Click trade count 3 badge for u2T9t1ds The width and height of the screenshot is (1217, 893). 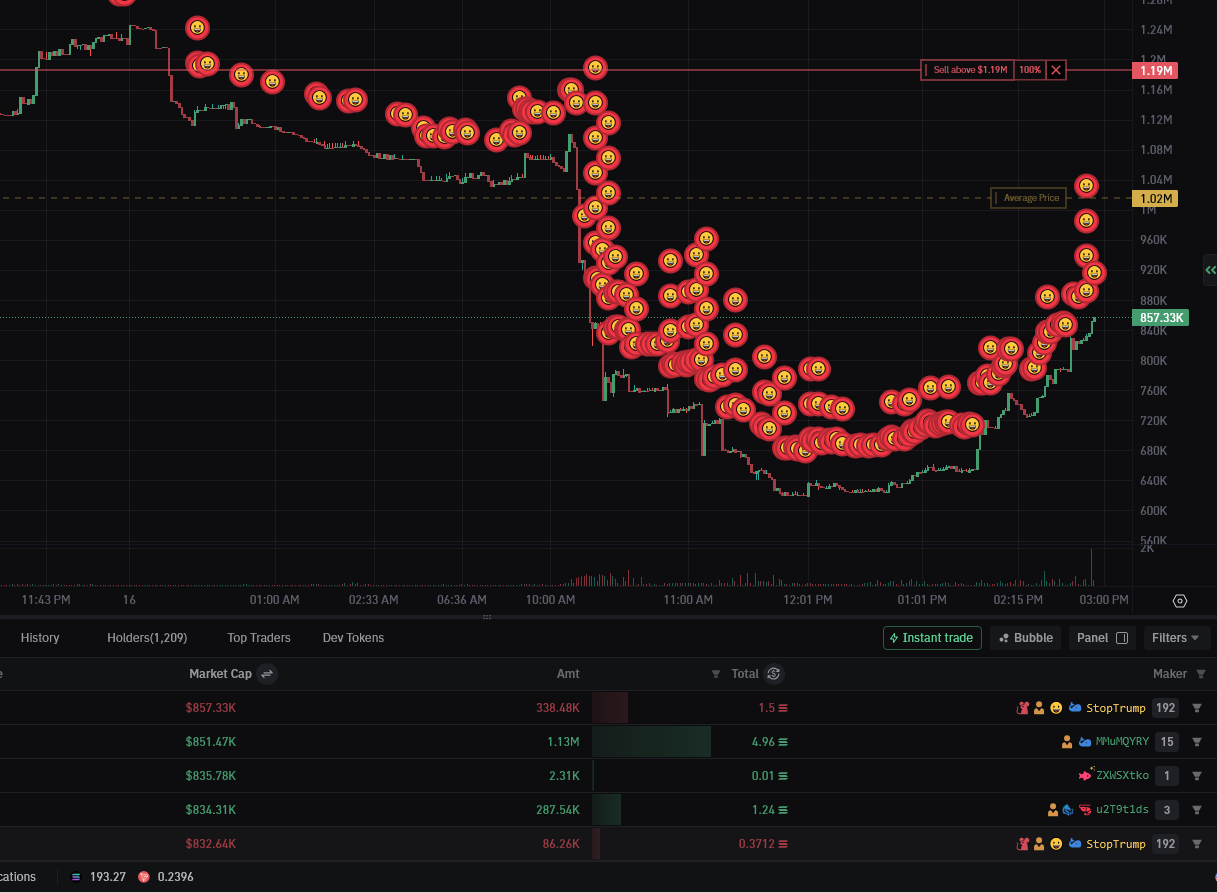coord(1167,810)
